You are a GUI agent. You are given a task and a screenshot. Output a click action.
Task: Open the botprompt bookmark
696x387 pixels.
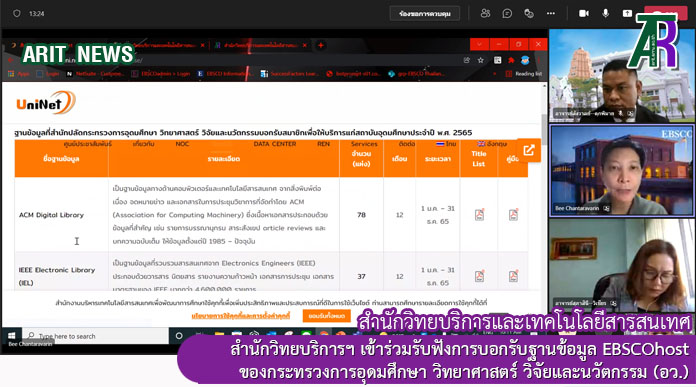pyautogui.click(x=353, y=74)
